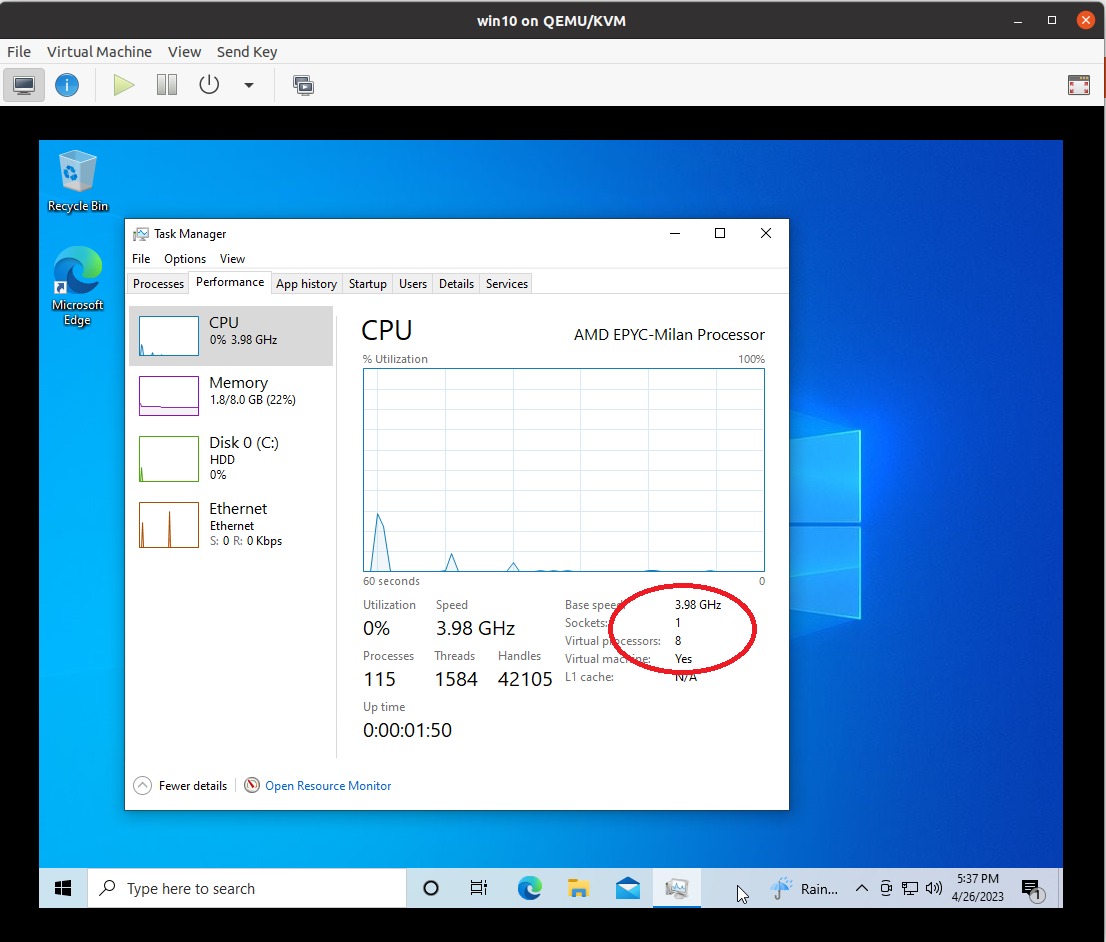Open Cortana circle icon on taskbar
The height and width of the screenshot is (942, 1106).
tap(431, 888)
